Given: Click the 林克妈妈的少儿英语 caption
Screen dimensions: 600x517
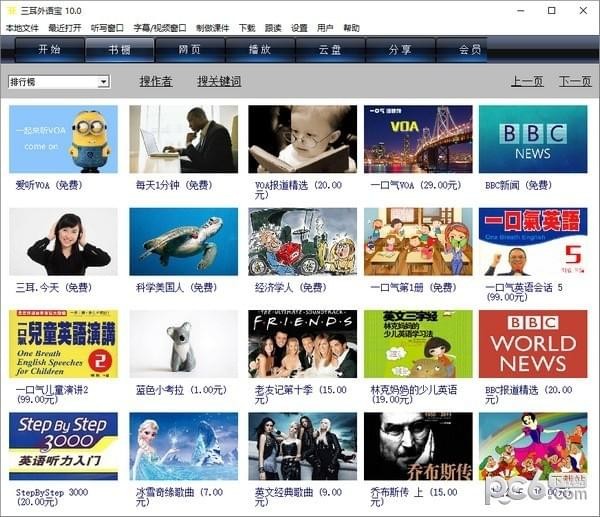Looking at the screenshot, I should (x=414, y=394).
